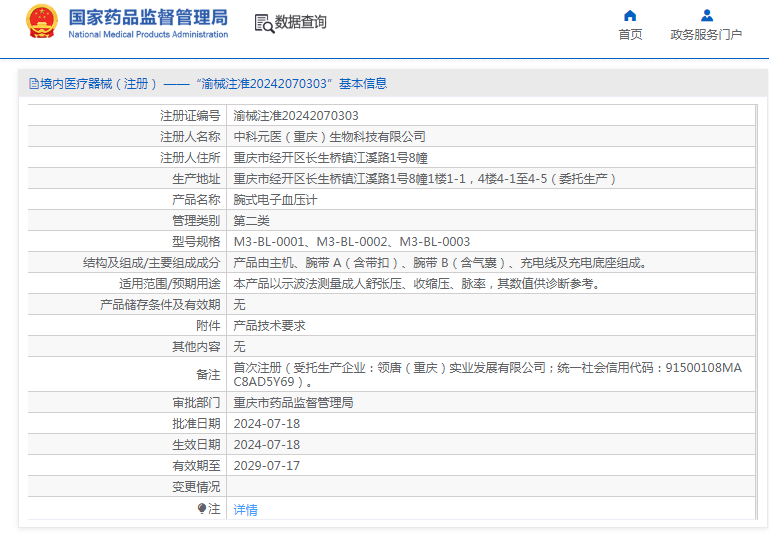Viewport: 769px width, 536px height.
Task: Click the 有效期至 label
Action: [196, 466]
